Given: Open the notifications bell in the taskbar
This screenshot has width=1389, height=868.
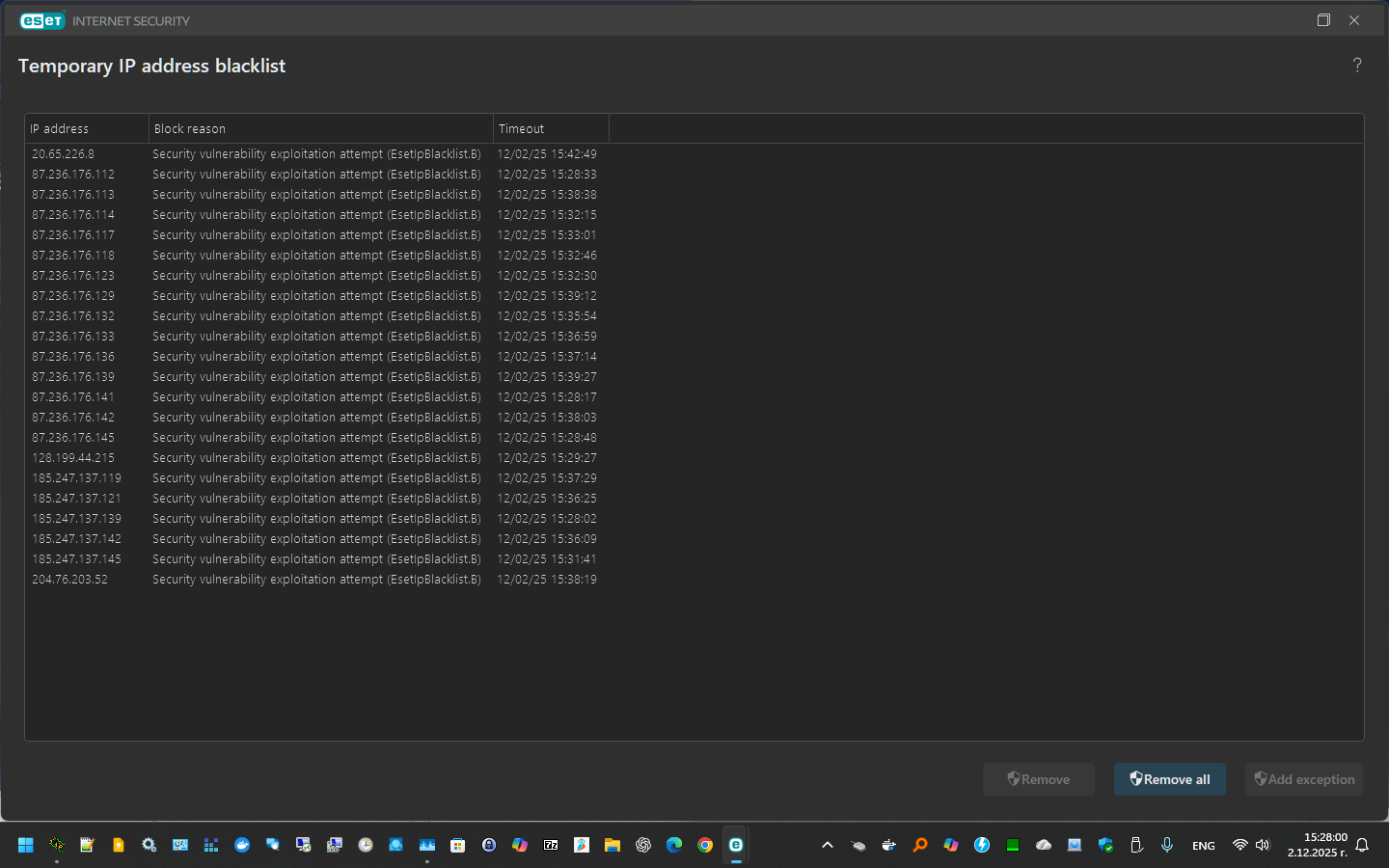Looking at the screenshot, I should [1362, 845].
